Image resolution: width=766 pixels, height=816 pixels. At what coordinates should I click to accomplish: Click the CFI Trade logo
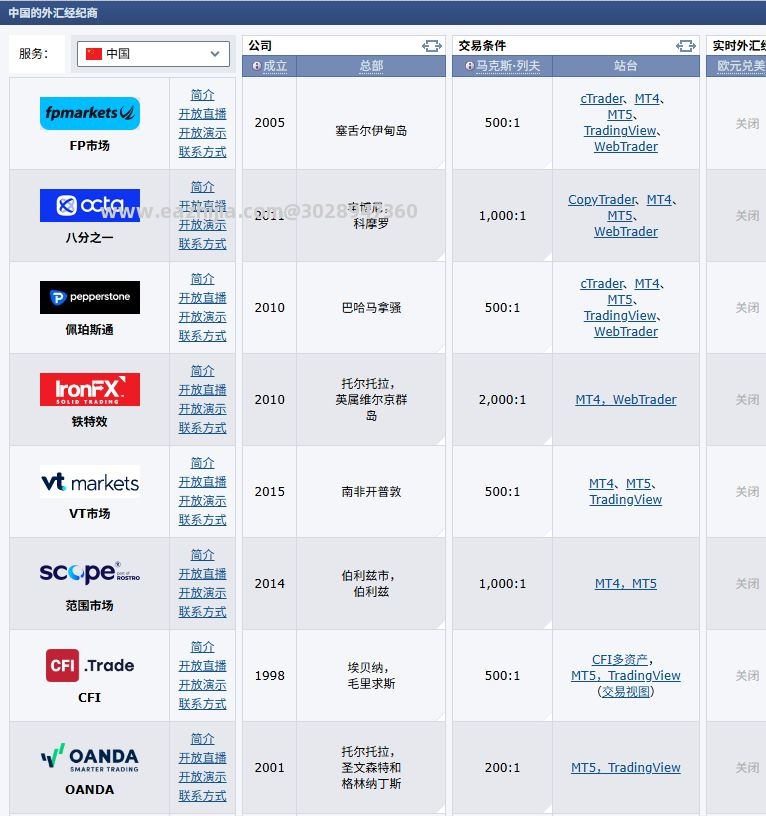90,665
